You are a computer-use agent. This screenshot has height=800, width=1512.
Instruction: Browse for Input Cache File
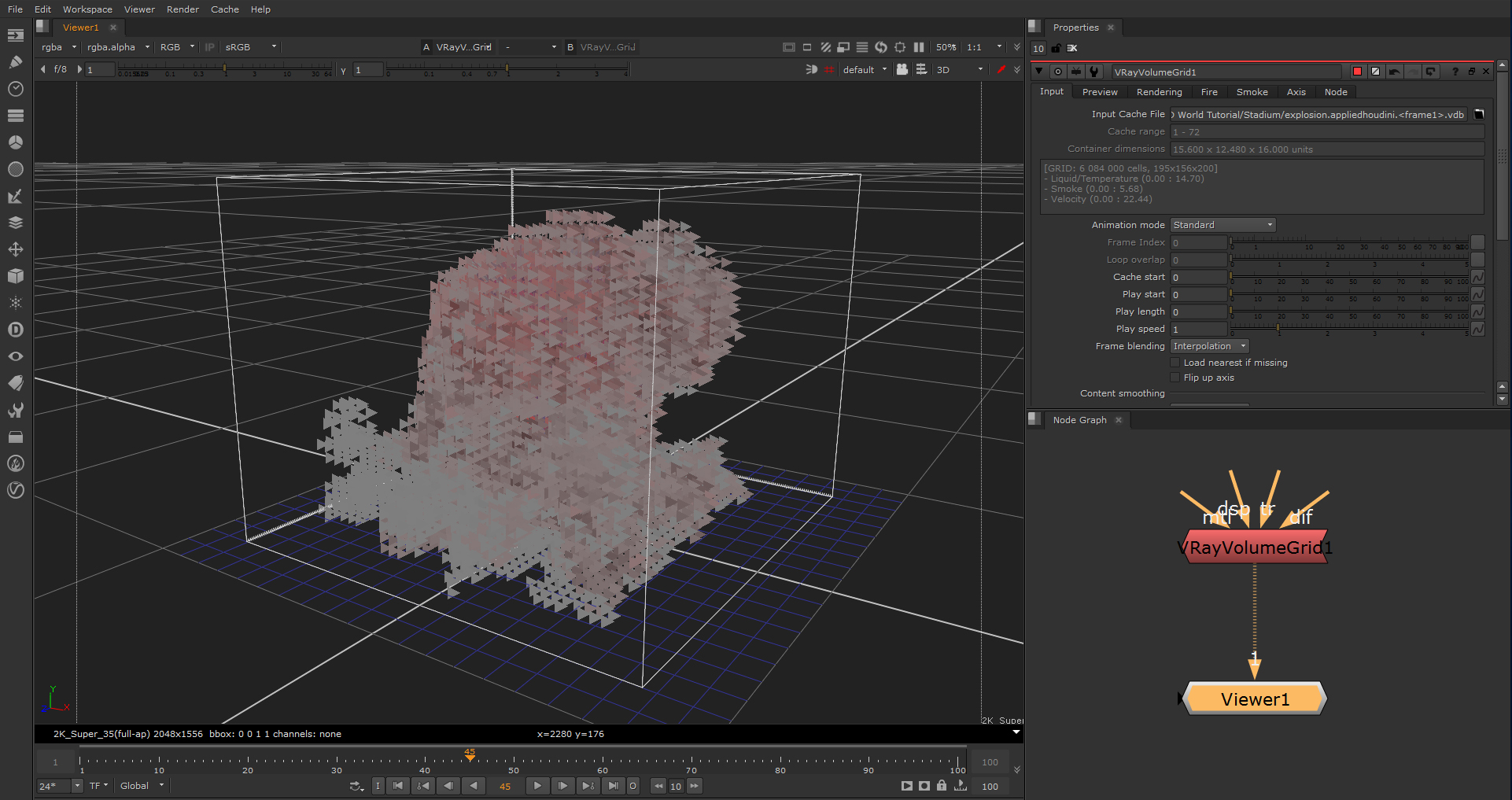[1478, 114]
